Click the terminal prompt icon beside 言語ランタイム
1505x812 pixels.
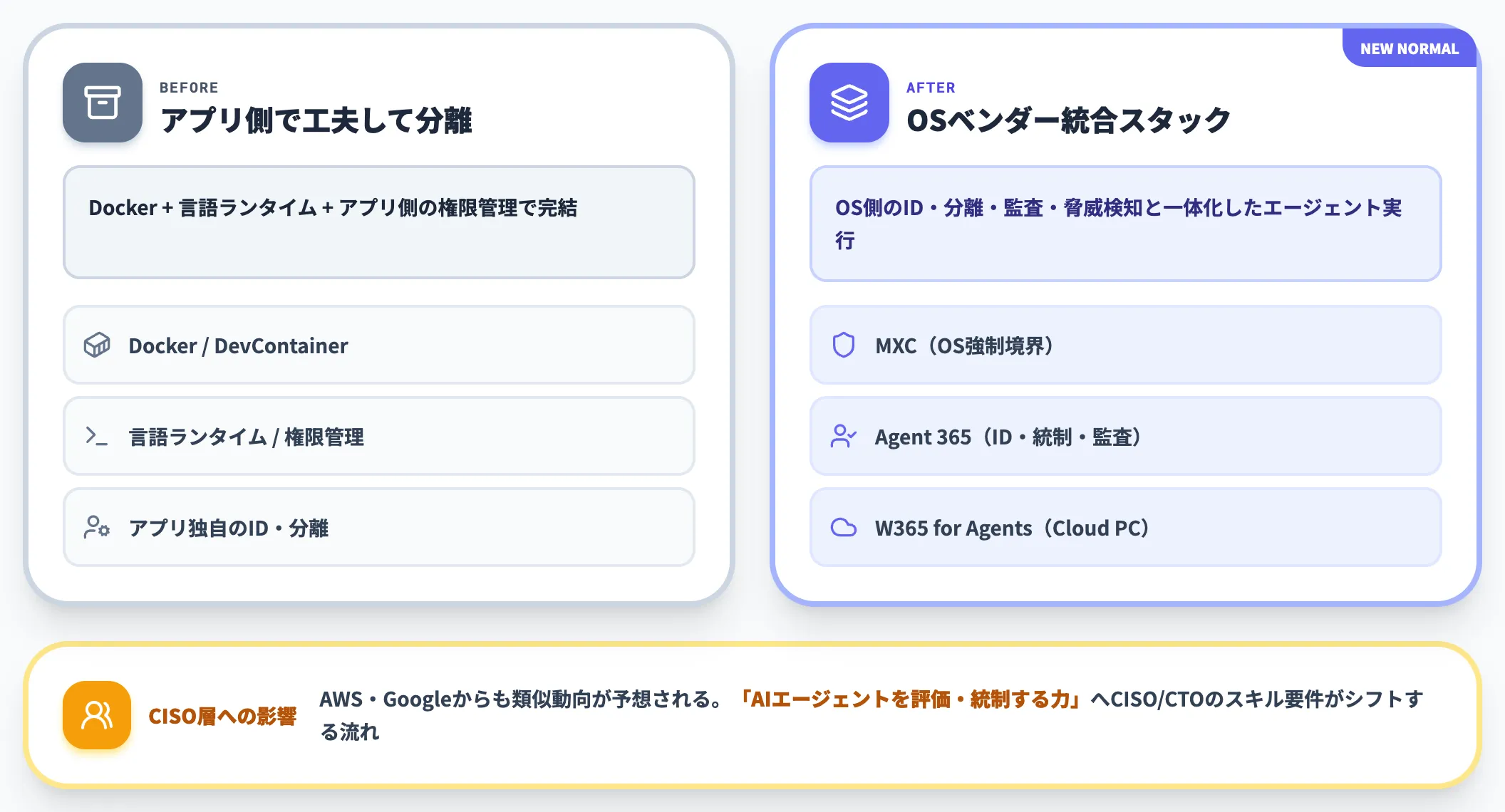click(x=97, y=436)
